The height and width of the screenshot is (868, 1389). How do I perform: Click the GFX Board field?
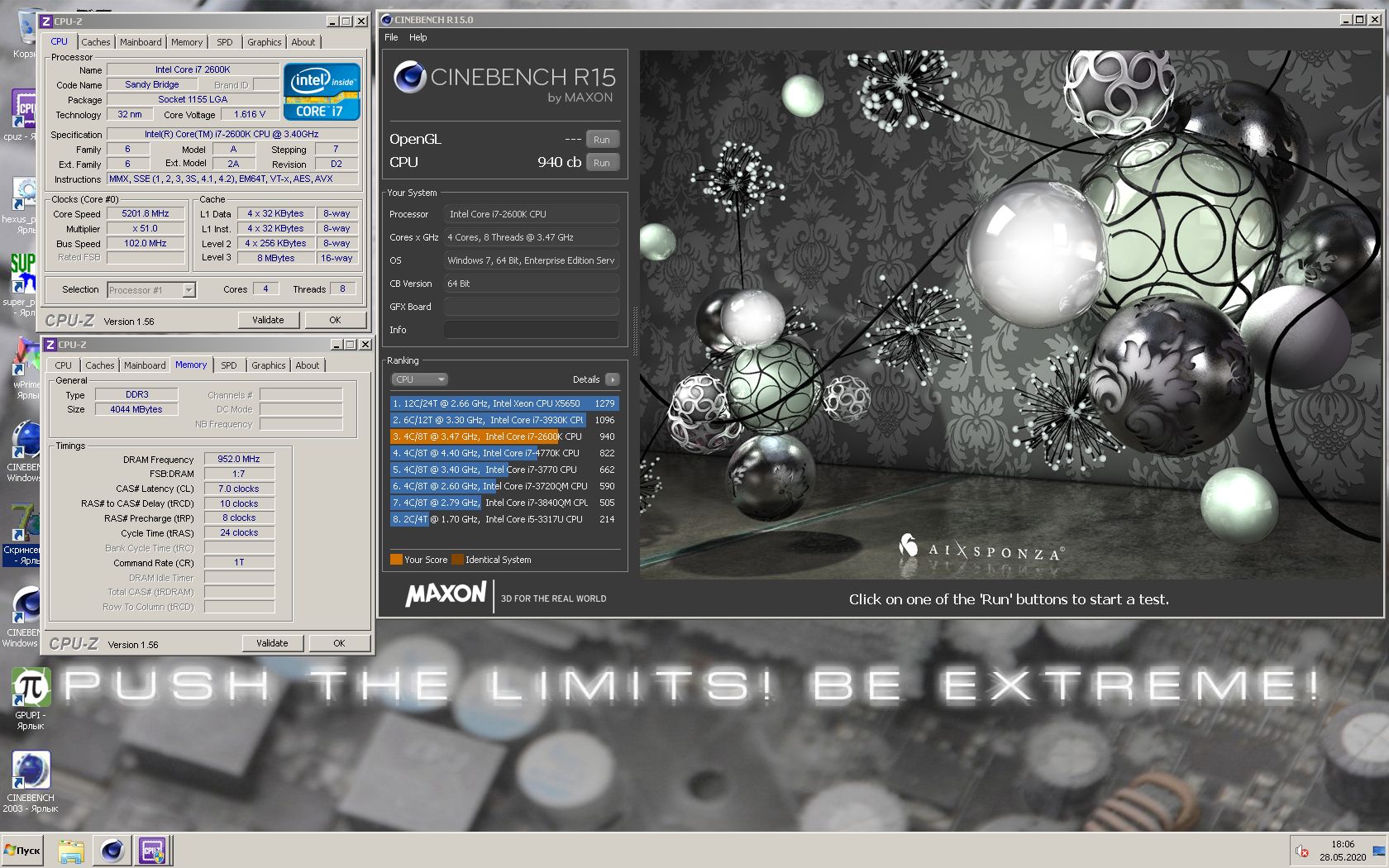tap(532, 307)
